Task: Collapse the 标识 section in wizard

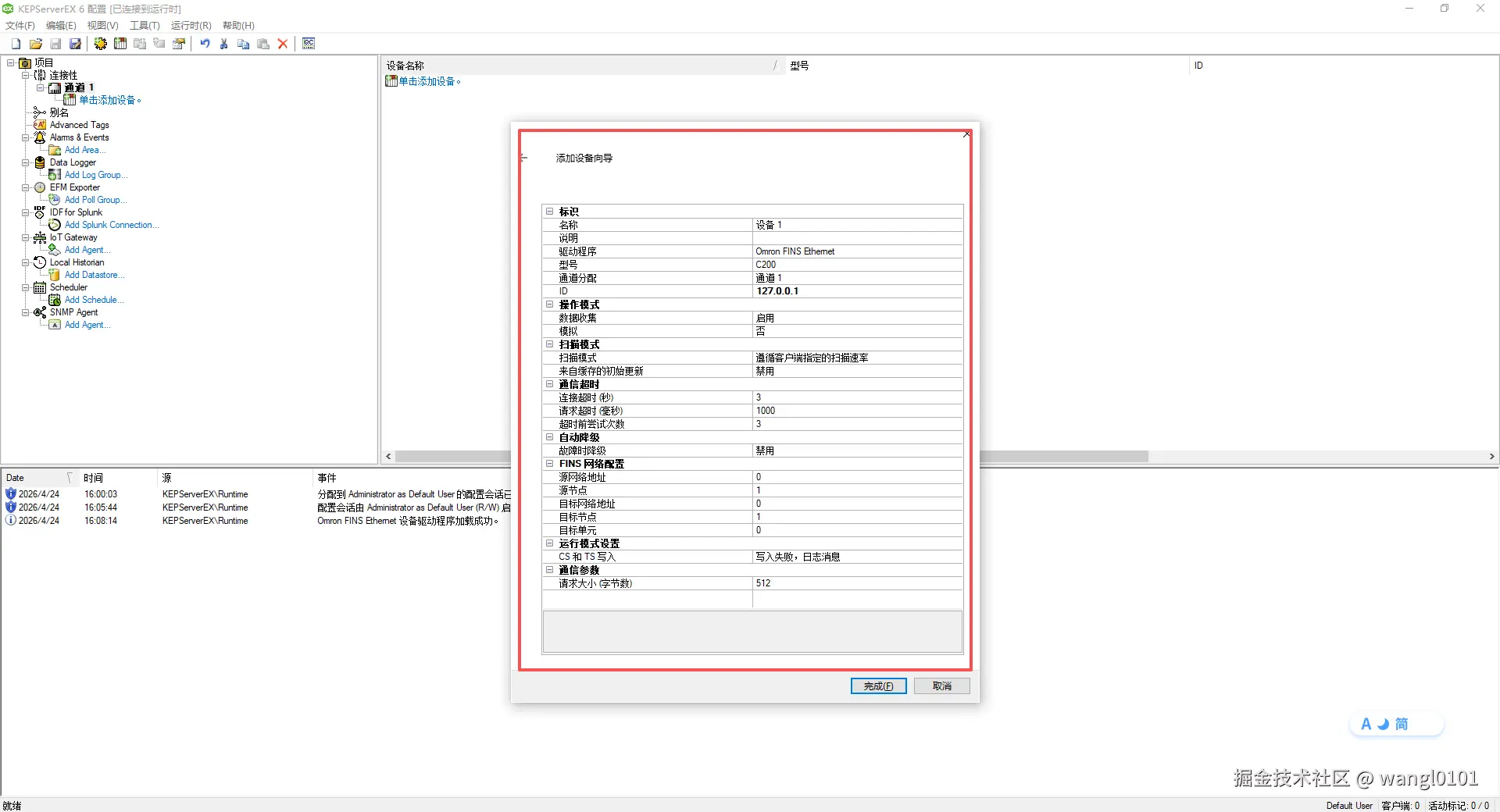Action: pos(550,212)
